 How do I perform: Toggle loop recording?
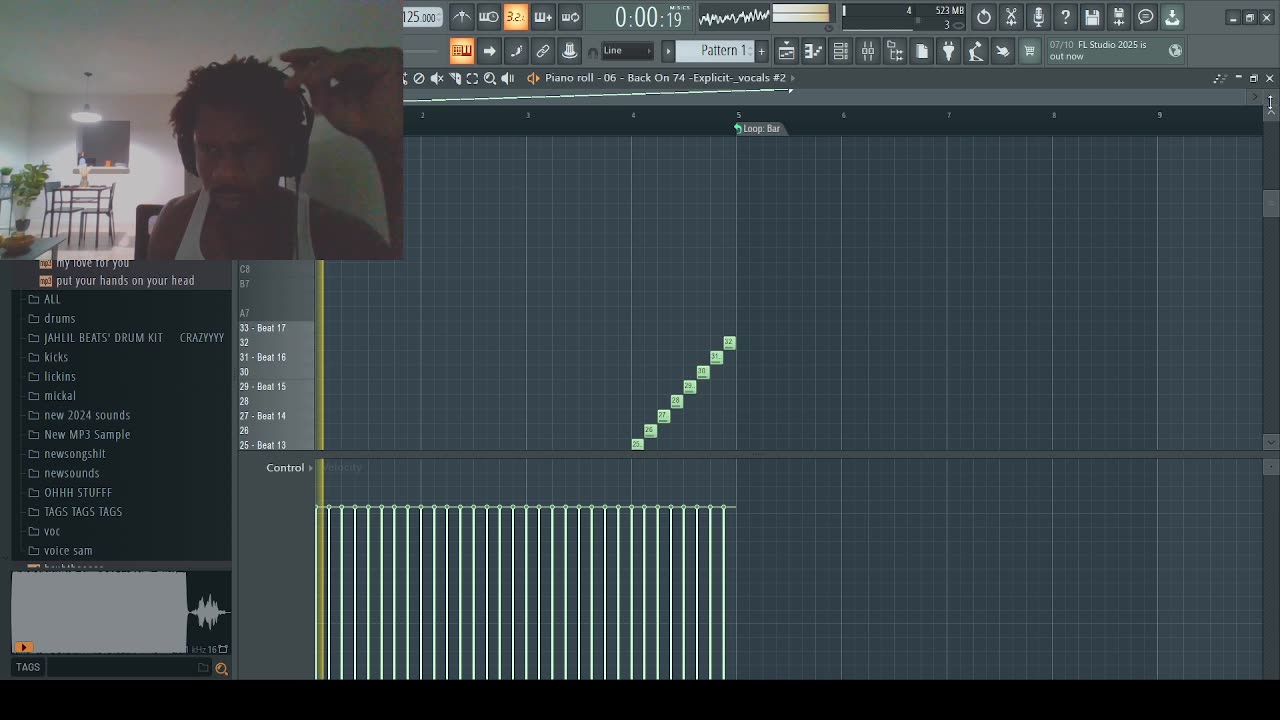tap(570, 17)
